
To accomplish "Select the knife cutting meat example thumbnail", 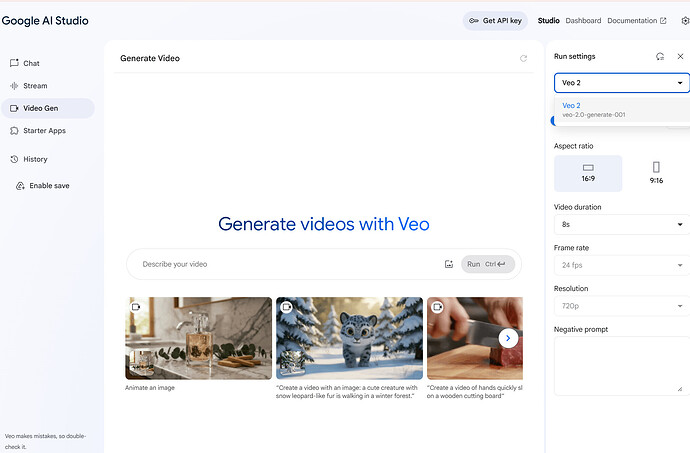I will pyautogui.click(x=475, y=338).
